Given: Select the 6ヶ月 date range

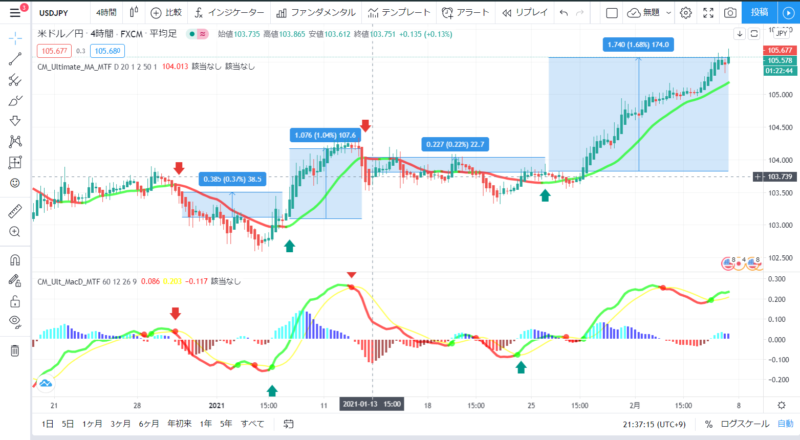Looking at the screenshot, I should tap(148, 424).
